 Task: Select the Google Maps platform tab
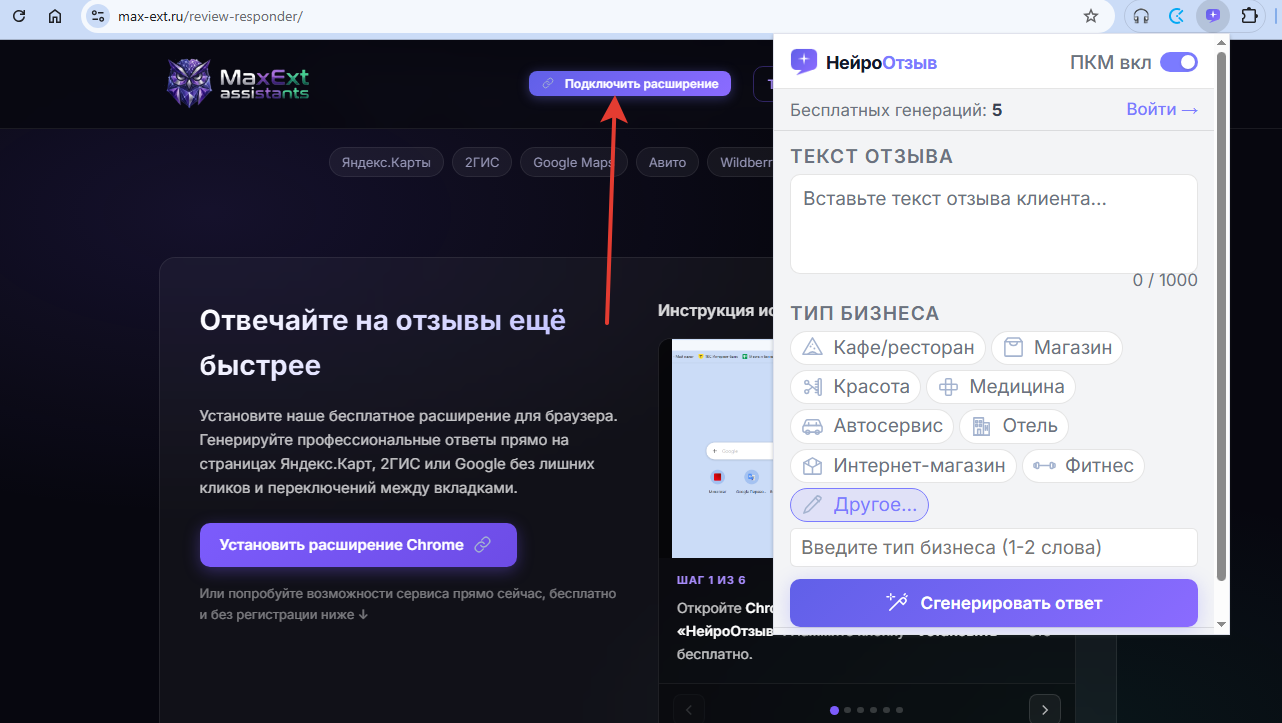pyautogui.click(x=573, y=162)
